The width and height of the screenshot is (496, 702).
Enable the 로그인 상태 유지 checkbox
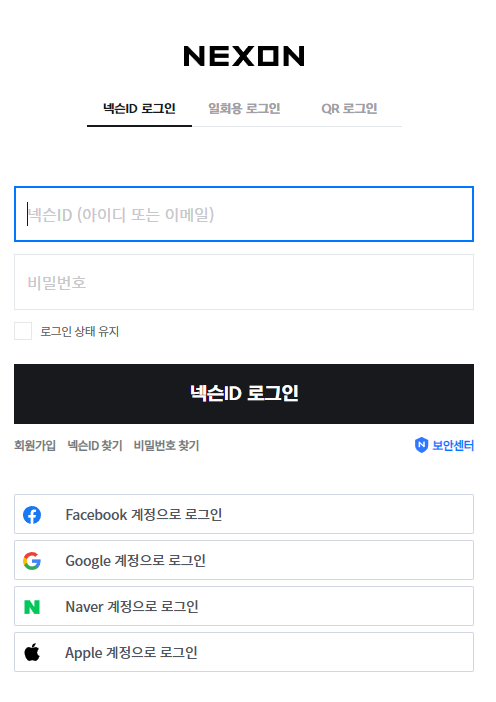23,331
